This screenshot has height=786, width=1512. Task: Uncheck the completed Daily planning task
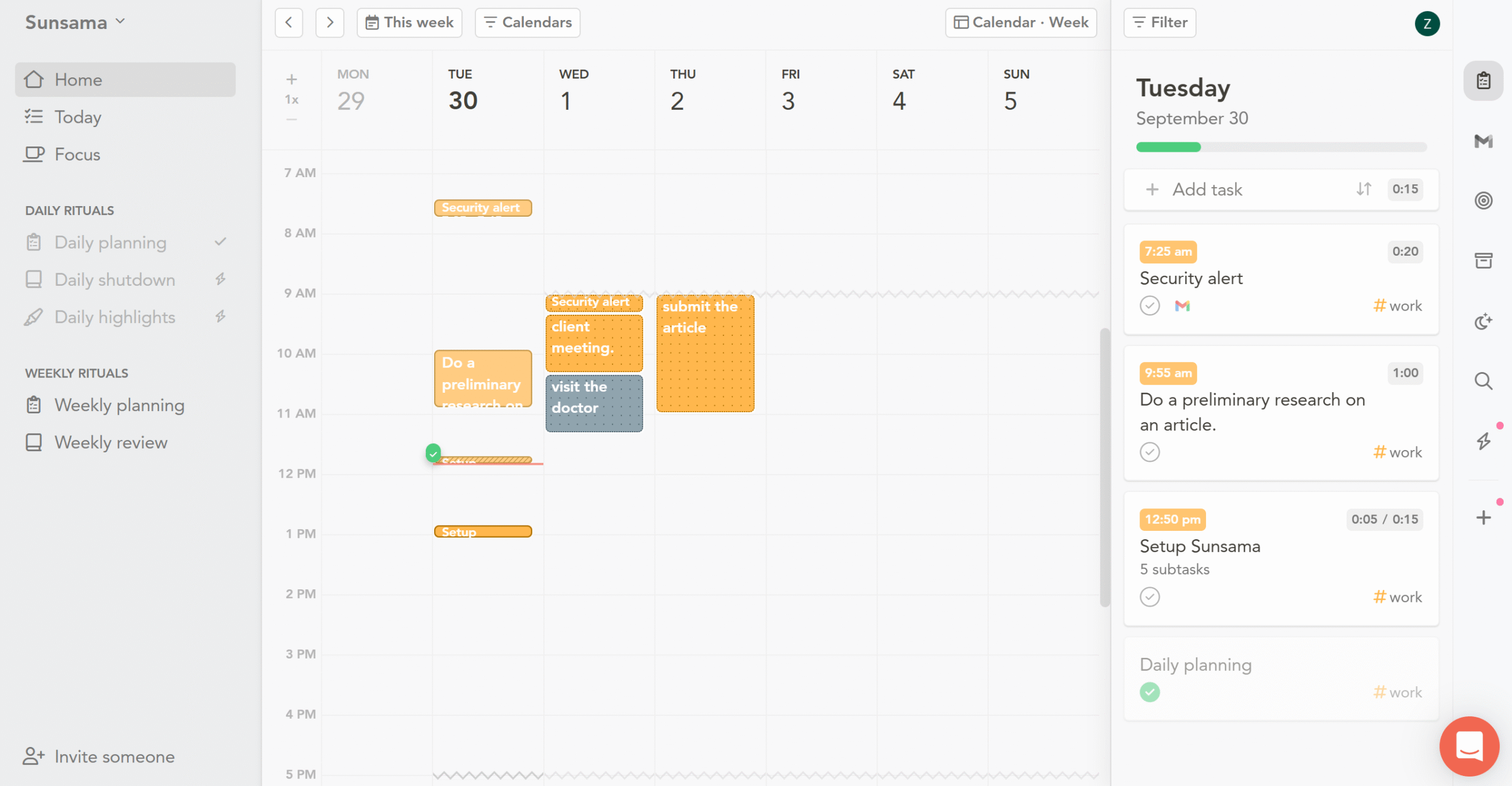pos(1149,692)
